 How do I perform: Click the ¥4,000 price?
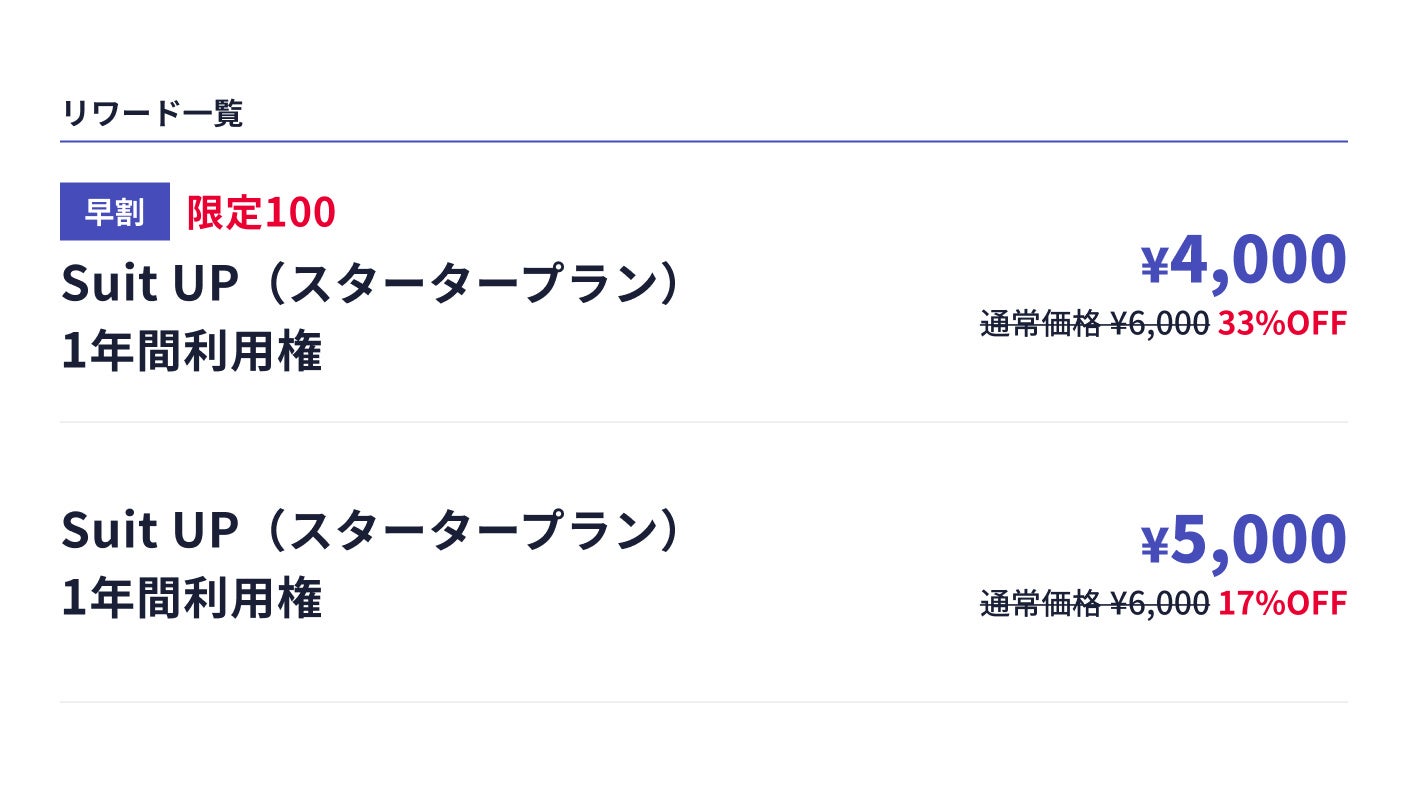pyautogui.click(x=1244, y=260)
